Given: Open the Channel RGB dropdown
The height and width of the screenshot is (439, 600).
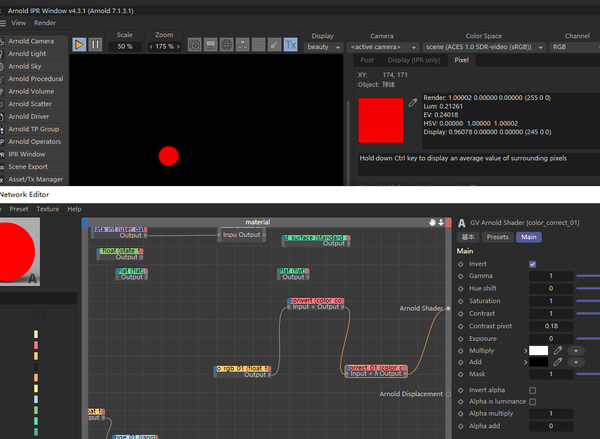Looking at the screenshot, I should click(574, 47).
